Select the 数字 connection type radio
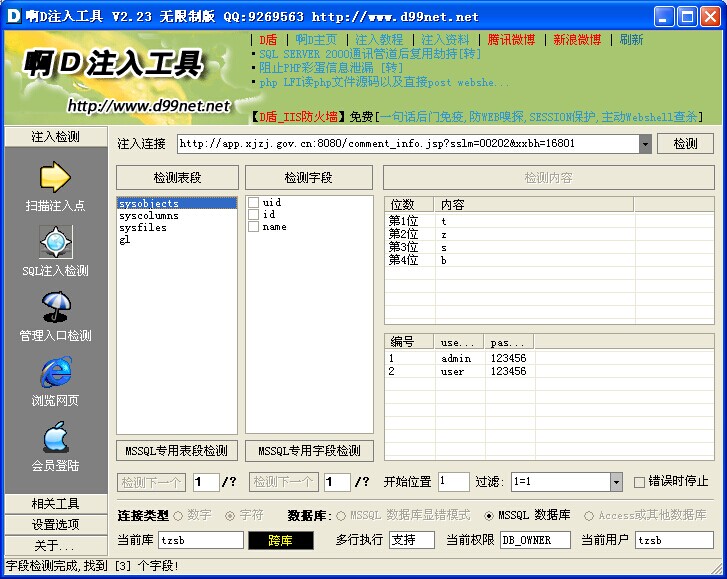The width and height of the screenshot is (727, 579). click(178, 515)
